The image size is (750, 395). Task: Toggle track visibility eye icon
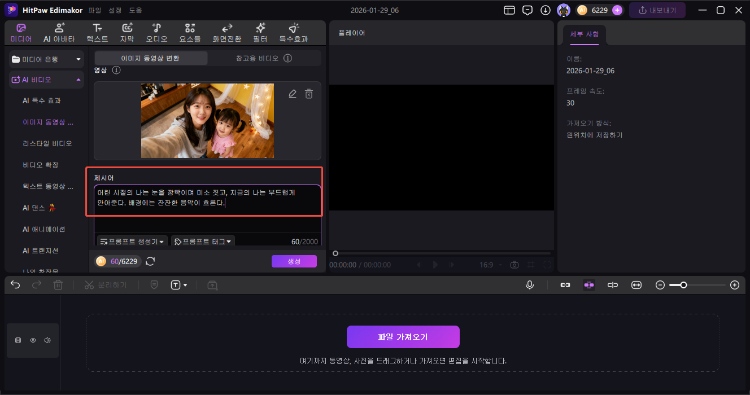(x=33, y=340)
